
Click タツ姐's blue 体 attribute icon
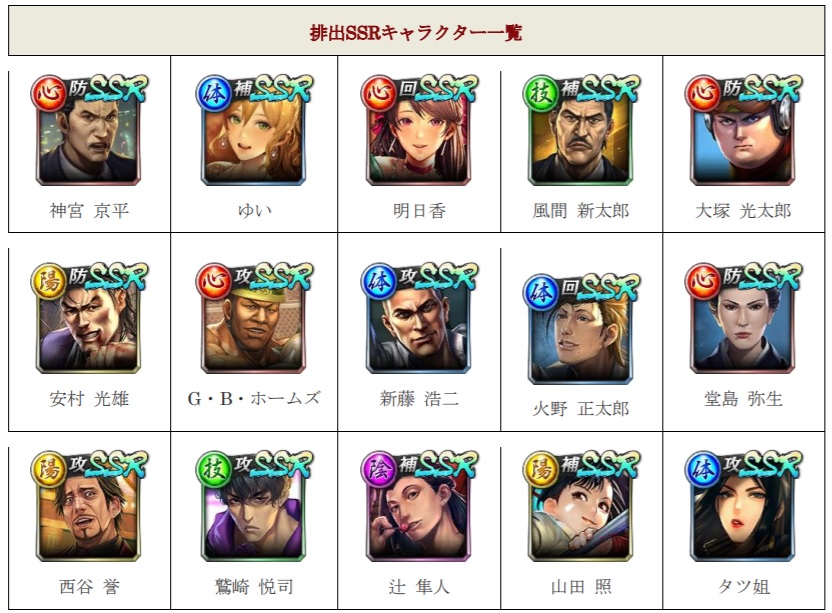(x=703, y=469)
